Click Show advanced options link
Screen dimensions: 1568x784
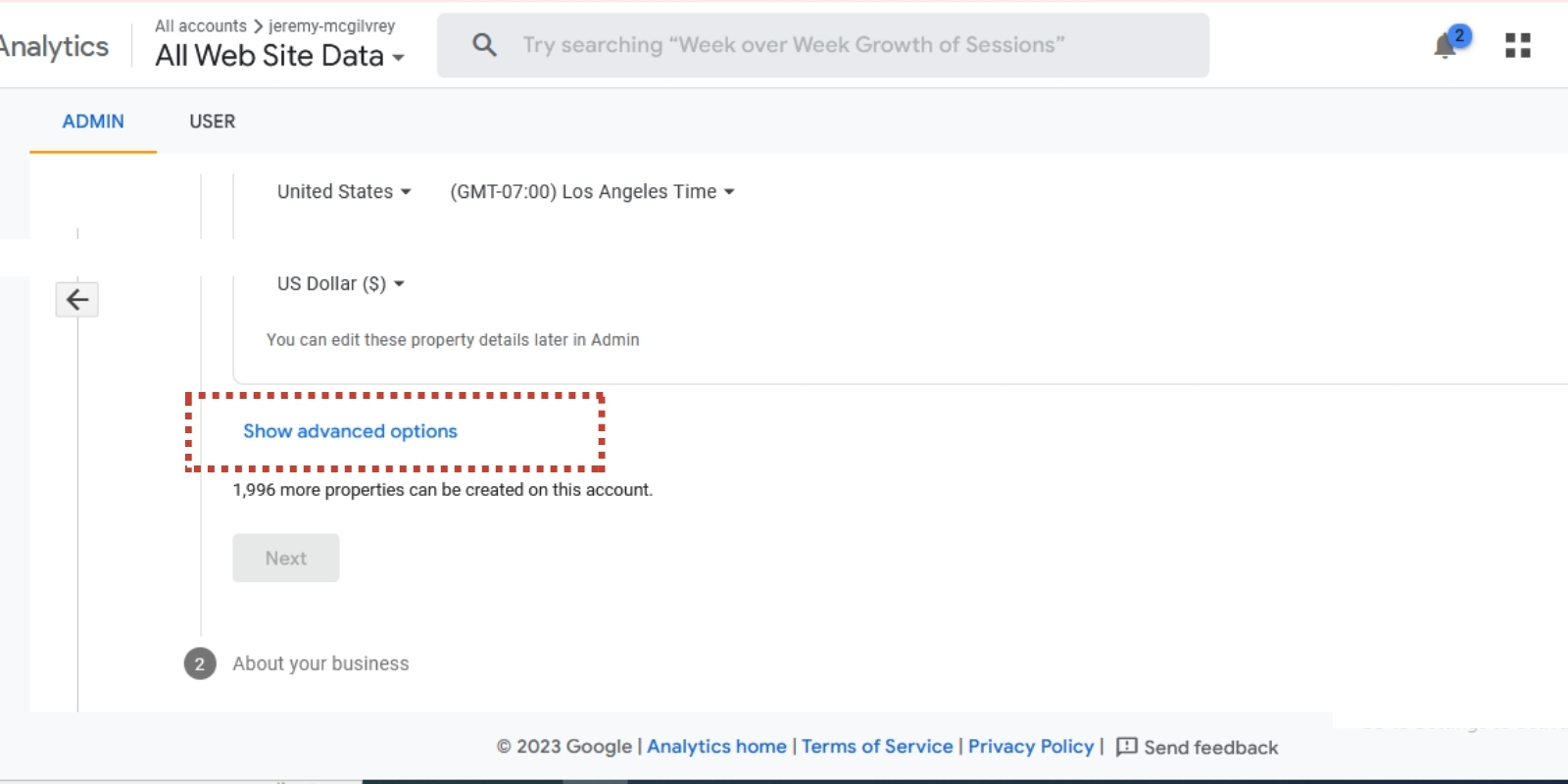click(x=350, y=431)
